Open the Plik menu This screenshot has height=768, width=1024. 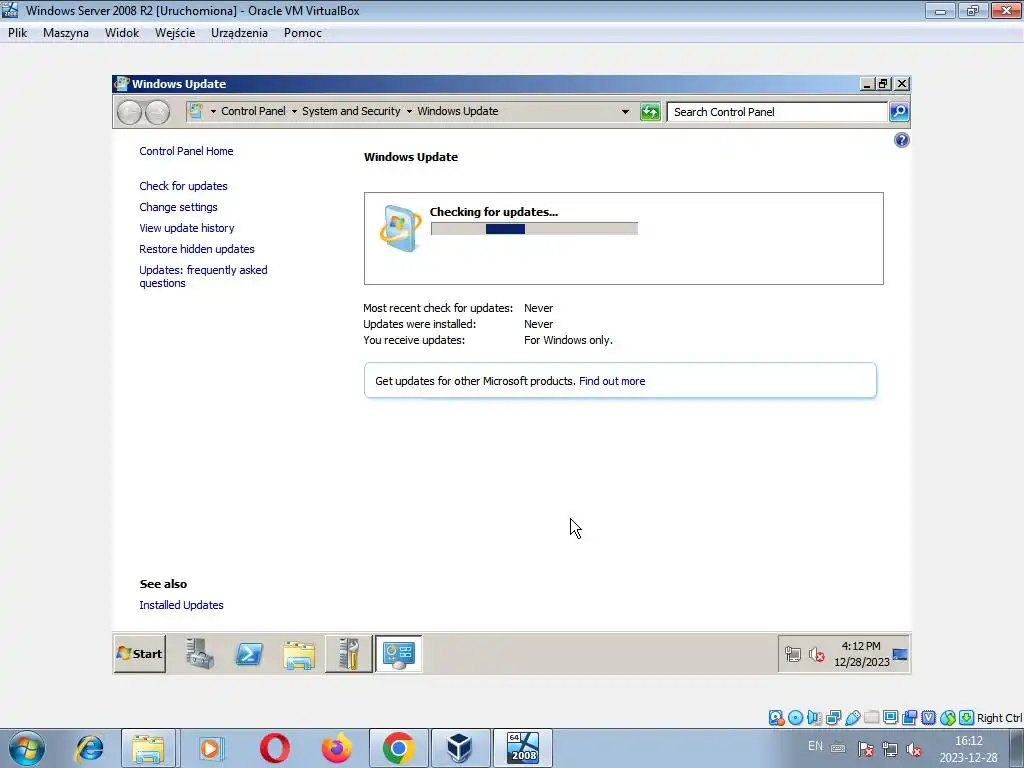pos(18,33)
